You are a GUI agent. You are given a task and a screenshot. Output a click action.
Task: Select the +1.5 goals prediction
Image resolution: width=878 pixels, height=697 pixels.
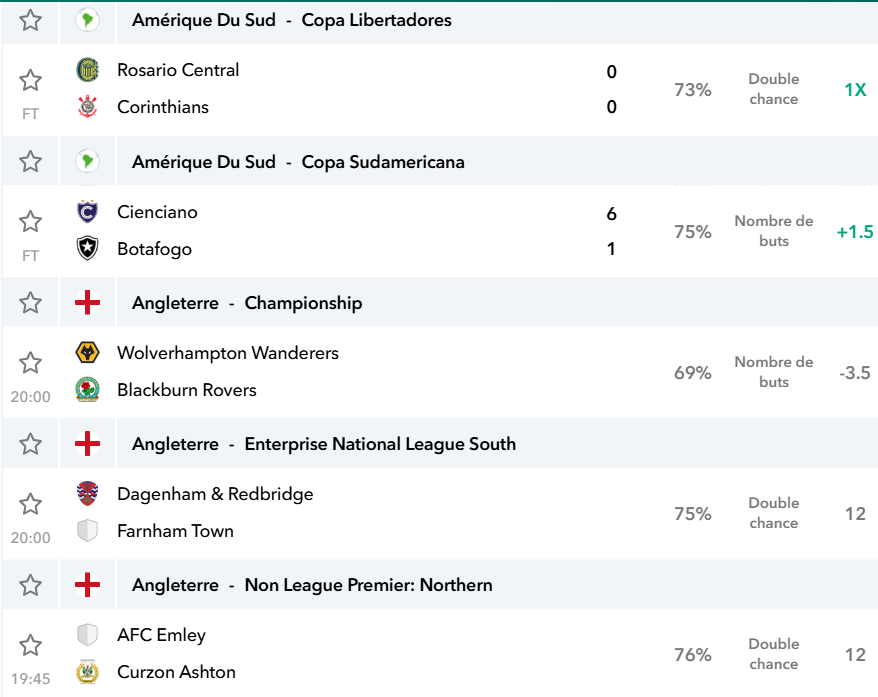click(x=854, y=232)
